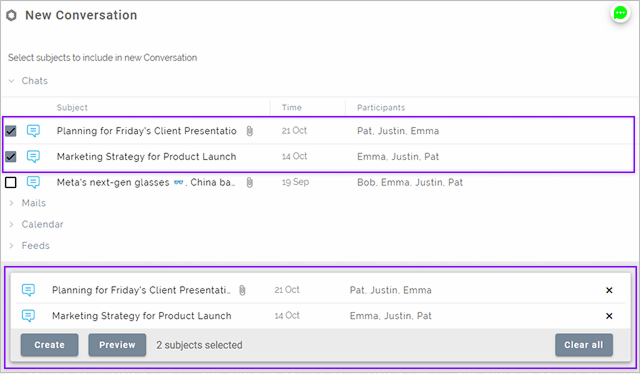
Task: Expand the Calendar section
Action: click(11, 224)
